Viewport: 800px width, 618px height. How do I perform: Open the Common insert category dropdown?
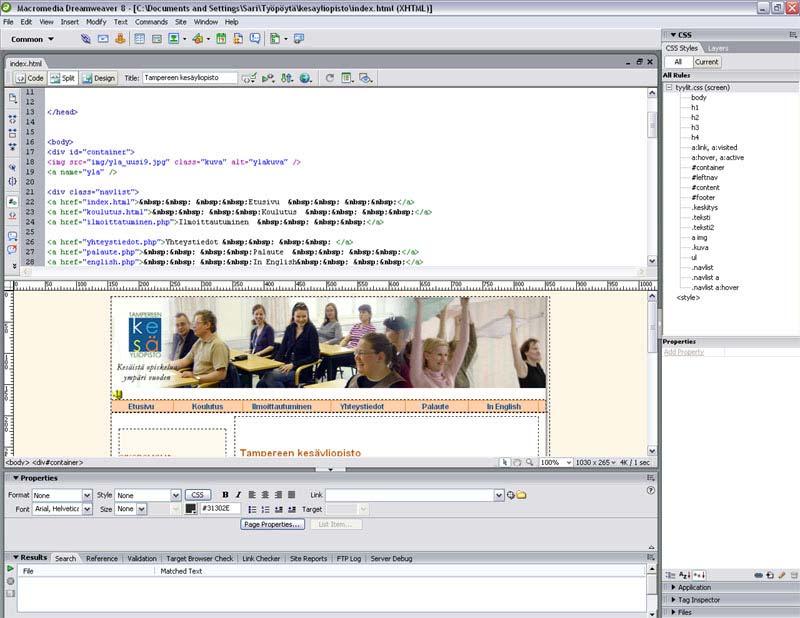click(x=33, y=39)
